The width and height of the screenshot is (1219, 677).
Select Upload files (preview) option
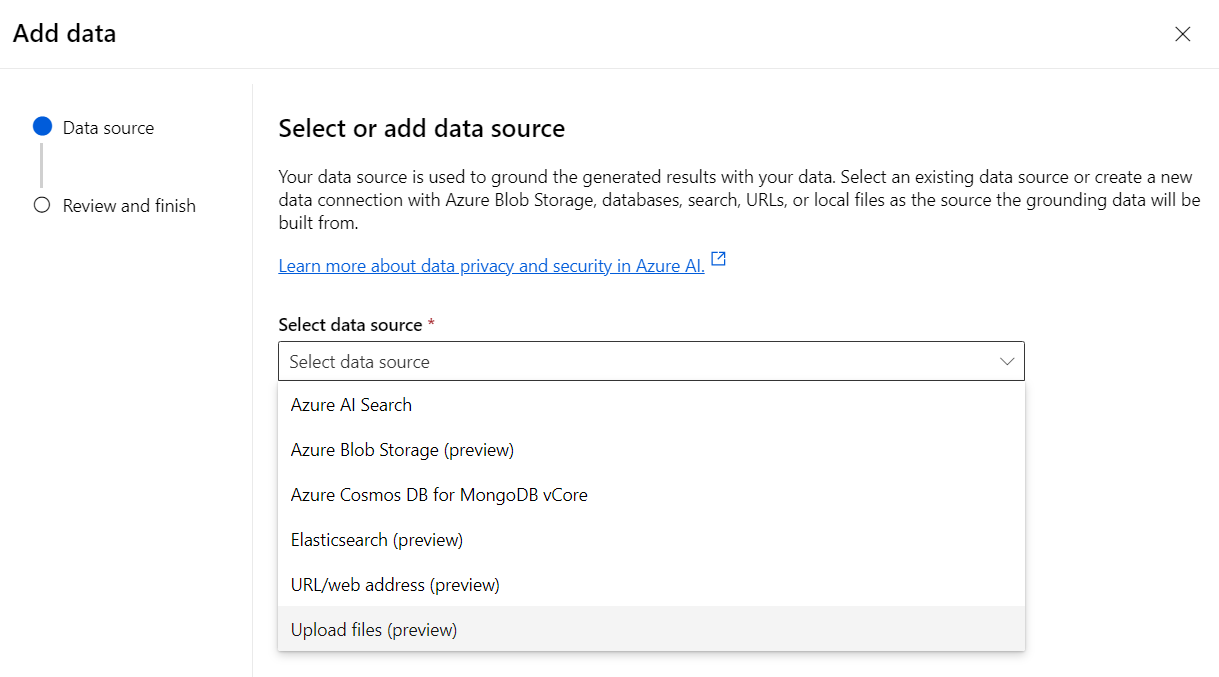[x=374, y=630]
